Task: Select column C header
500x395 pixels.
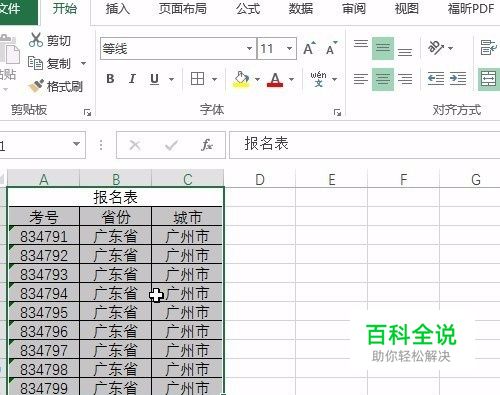Action: click(x=188, y=179)
